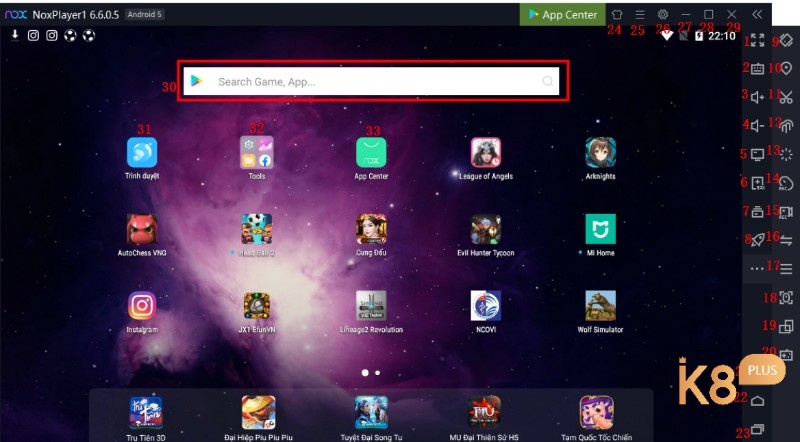Start the video recorder
Screen dimensions: 800x442
[786, 211]
